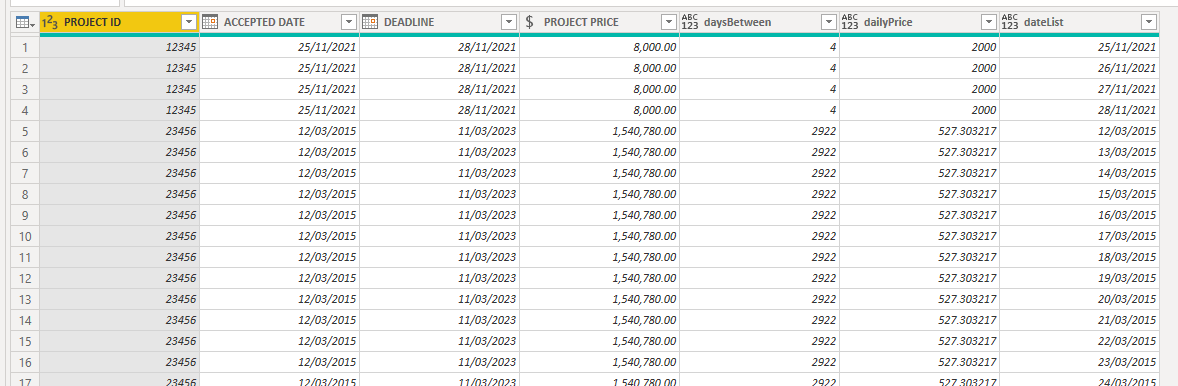Click dateList cell 23/03/2015

1080,363
